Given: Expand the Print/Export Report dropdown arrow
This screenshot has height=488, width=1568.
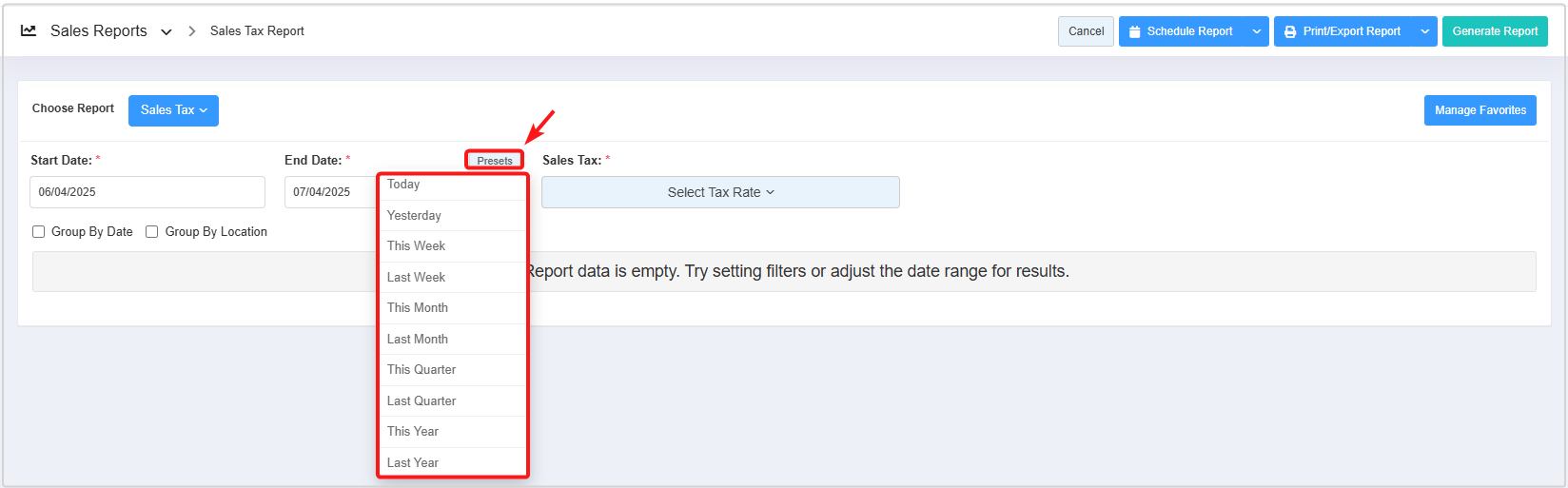Looking at the screenshot, I should click(1425, 31).
